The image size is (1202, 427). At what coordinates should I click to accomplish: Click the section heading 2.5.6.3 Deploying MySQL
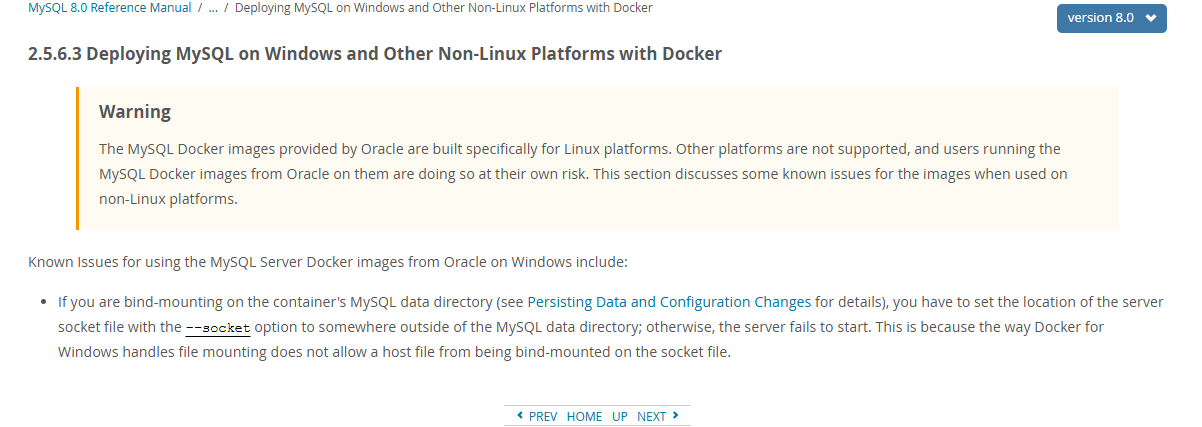click(x=375, y=54)
